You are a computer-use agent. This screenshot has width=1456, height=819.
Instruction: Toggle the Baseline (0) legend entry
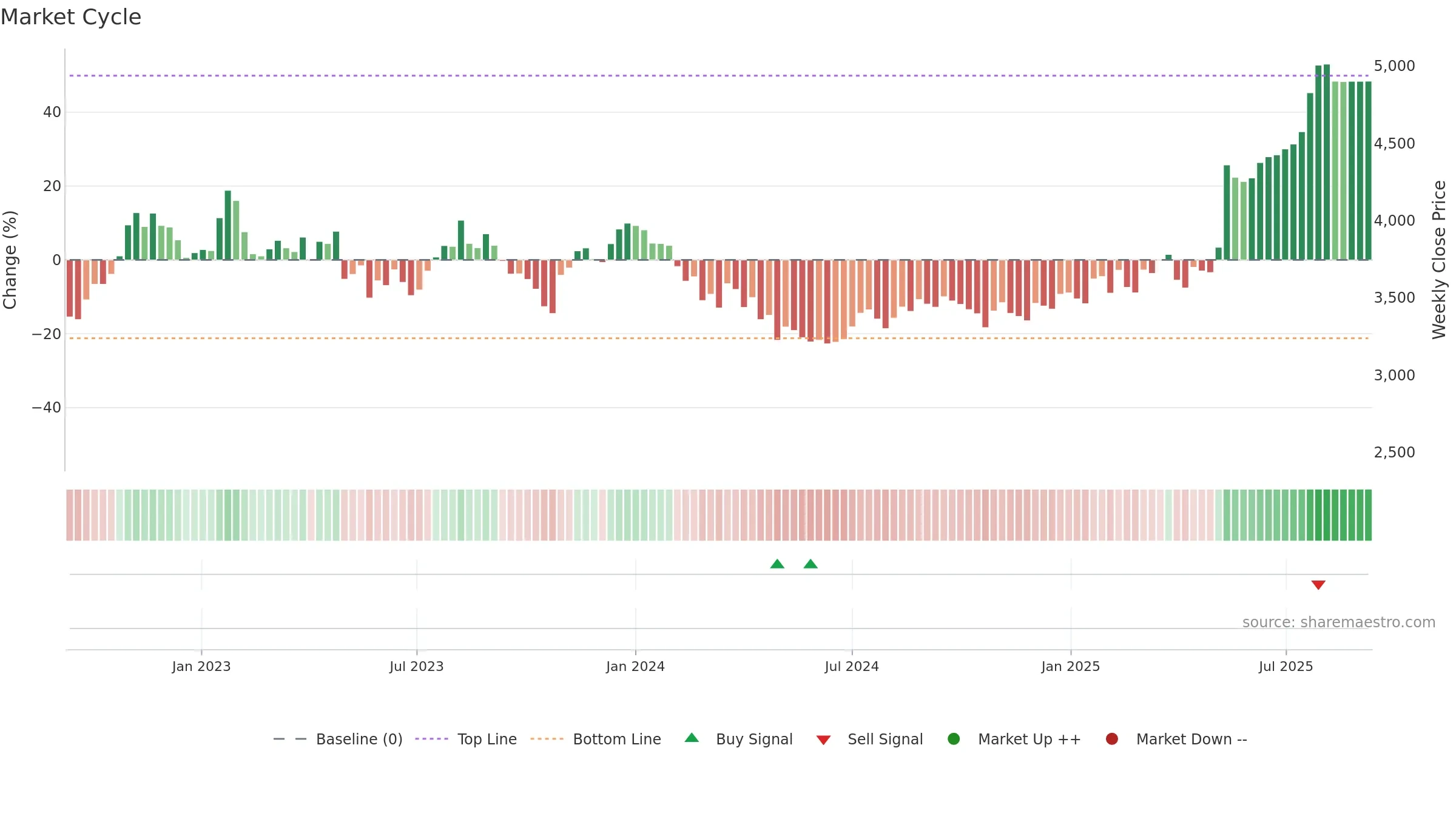(338, 739)
